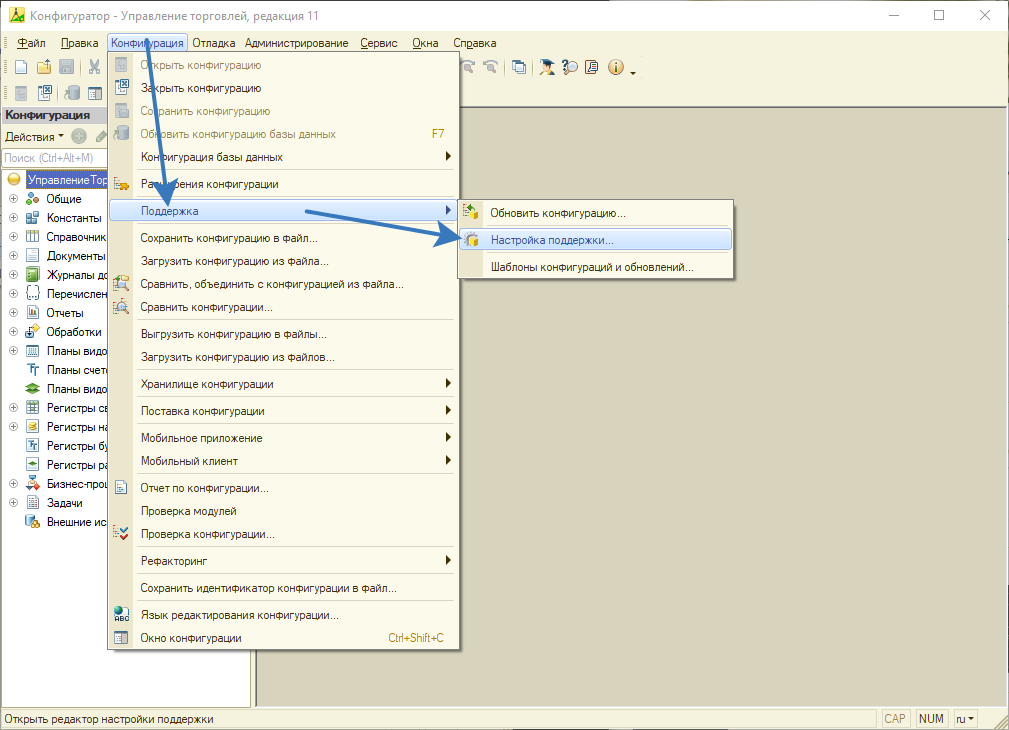Open the Действия dropdown
Screen dimensions: 1009x730
click(34, 136)
